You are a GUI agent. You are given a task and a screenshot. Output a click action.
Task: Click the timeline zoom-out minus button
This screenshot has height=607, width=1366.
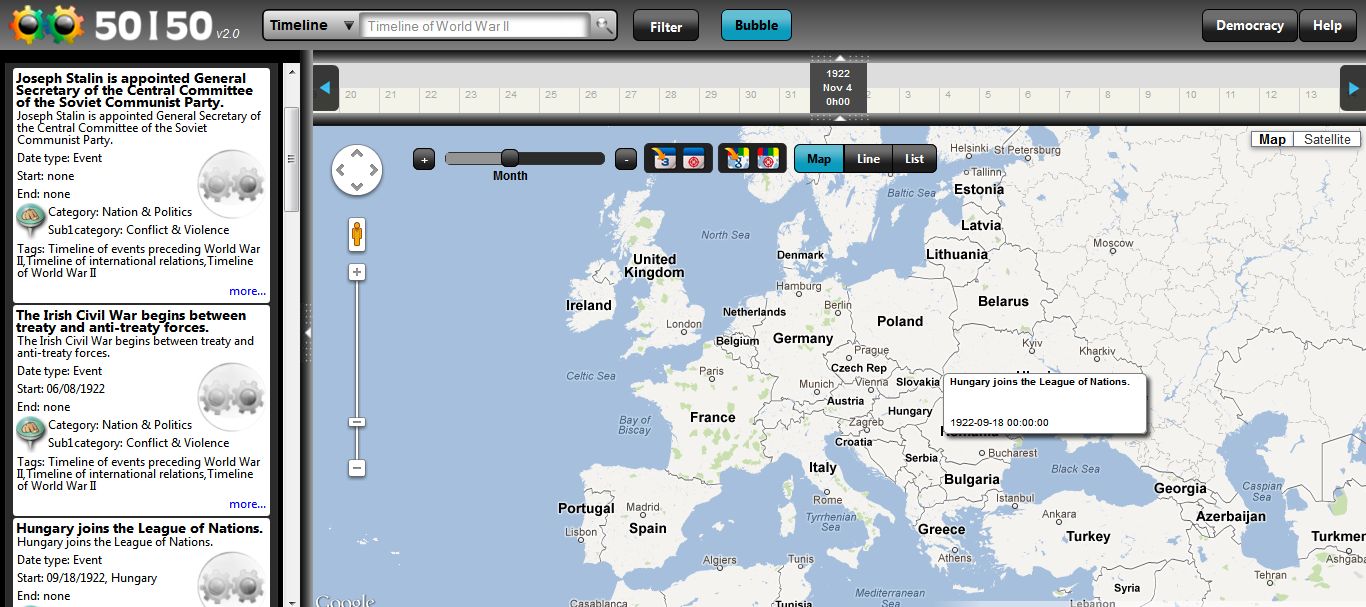click(x=626, y=159)
